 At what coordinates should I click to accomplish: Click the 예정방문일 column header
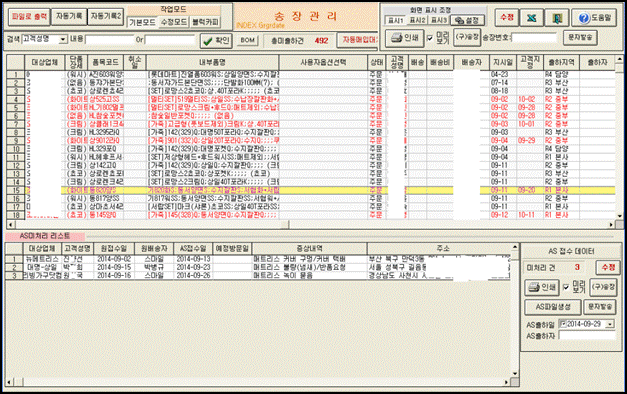[x=232, y=248]
